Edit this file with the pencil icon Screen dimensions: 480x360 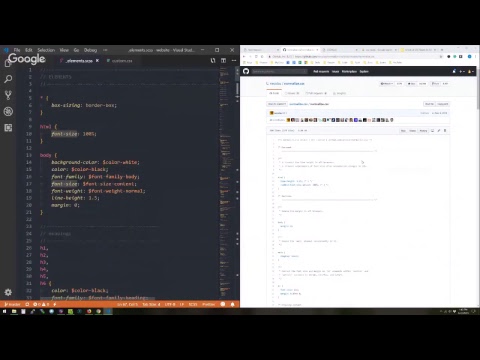click(439, 131)
